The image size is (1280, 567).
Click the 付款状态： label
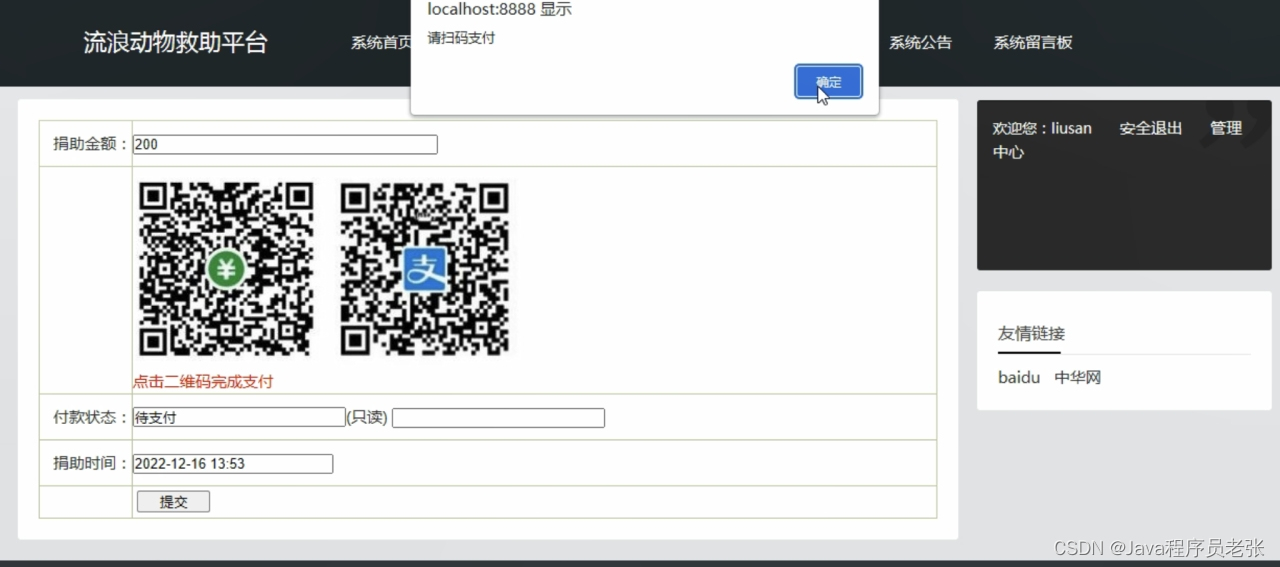point(91,418)
